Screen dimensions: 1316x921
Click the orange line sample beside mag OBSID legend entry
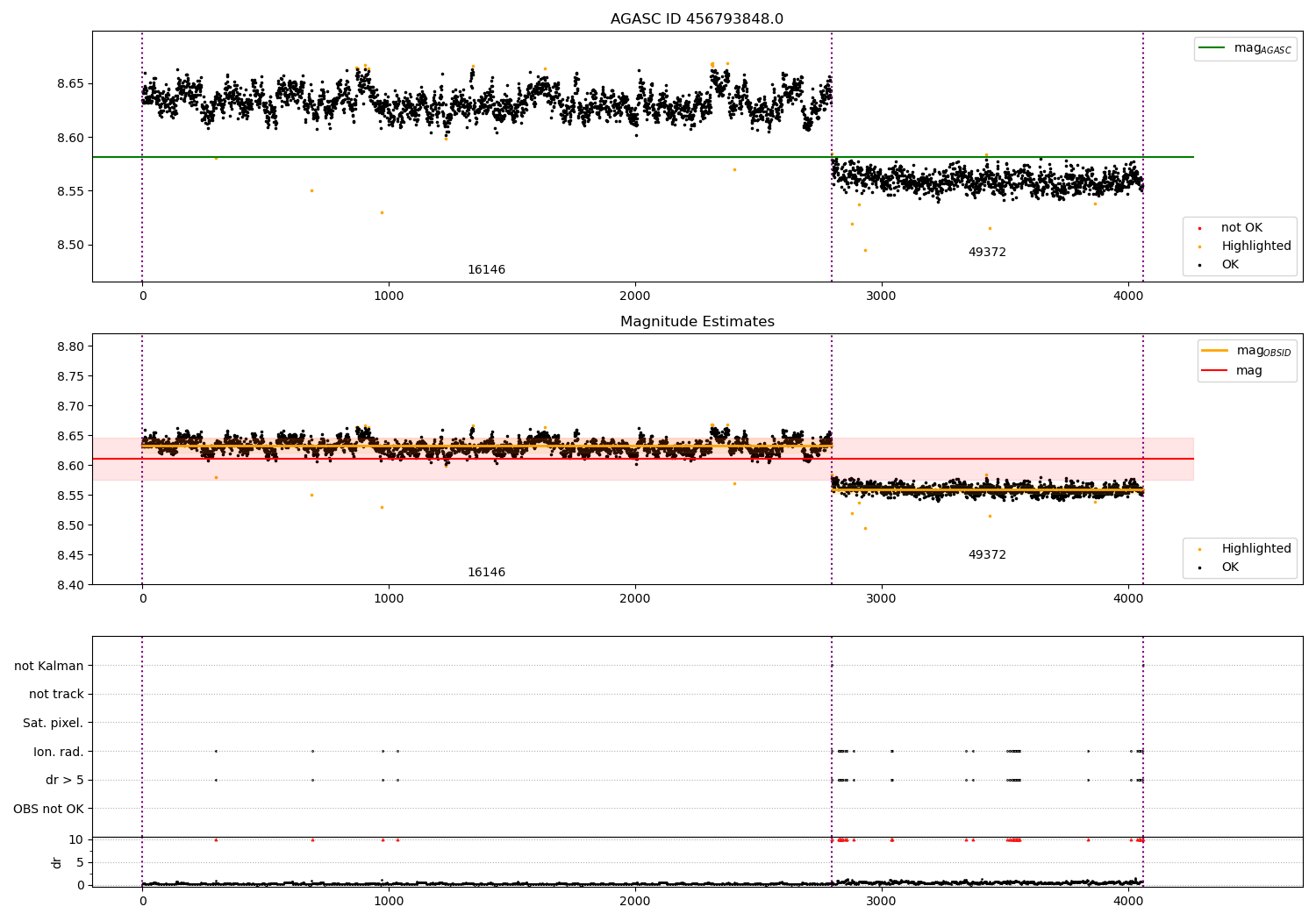click(1215, 351)
